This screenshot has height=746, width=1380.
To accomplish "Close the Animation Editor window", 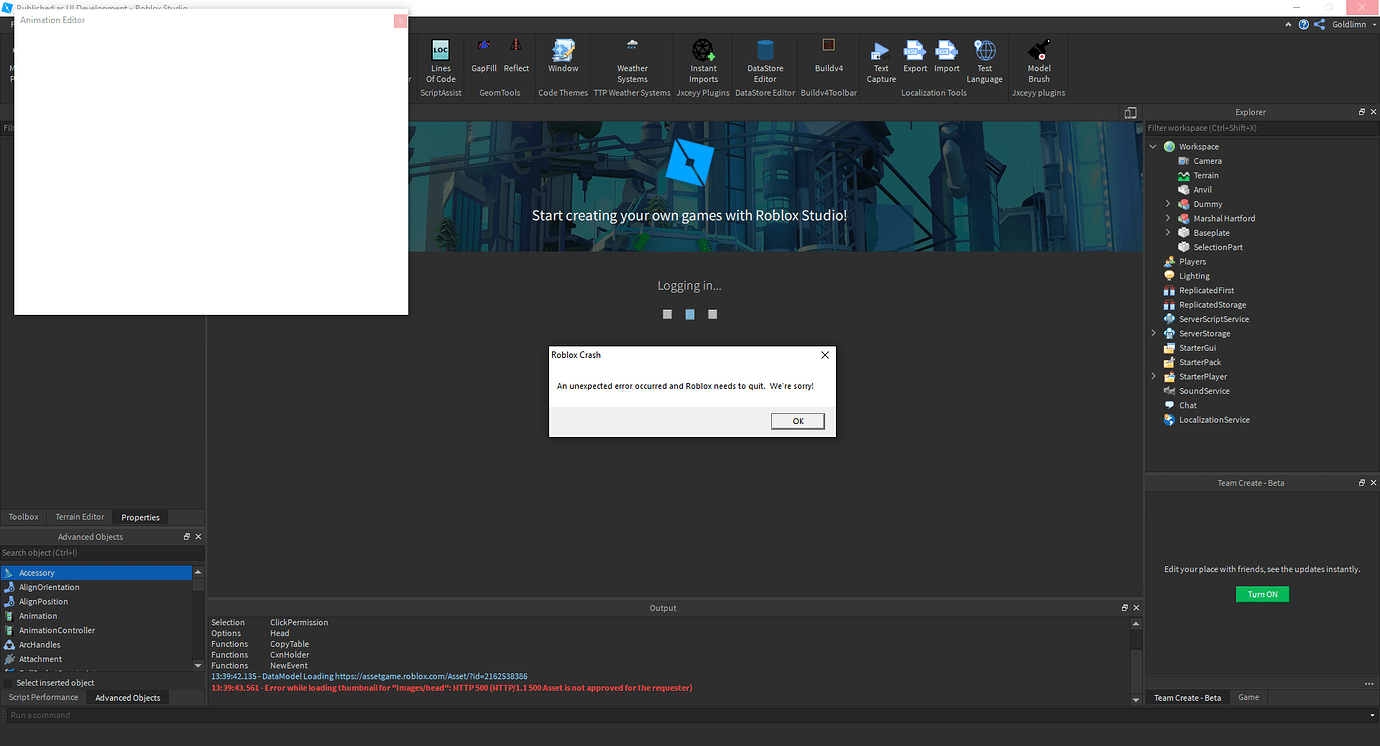I will click(400, 20).
